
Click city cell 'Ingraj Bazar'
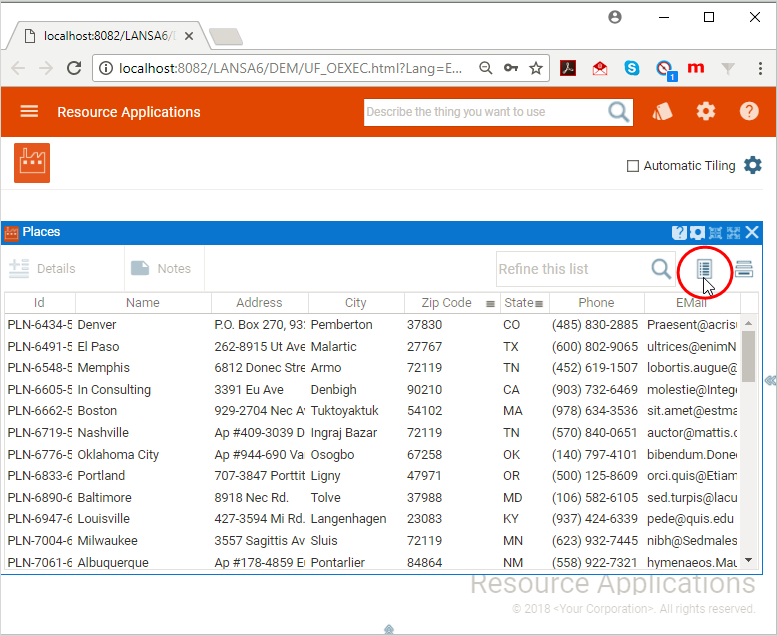[344, 433]
